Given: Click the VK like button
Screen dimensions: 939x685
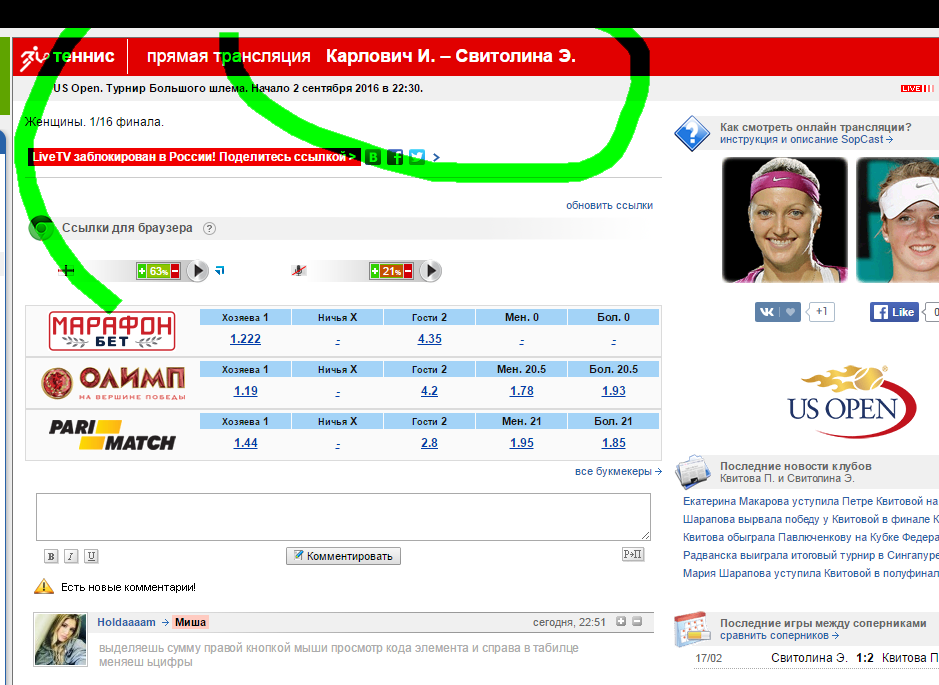Looking at the screenshot, I should 777,312.
